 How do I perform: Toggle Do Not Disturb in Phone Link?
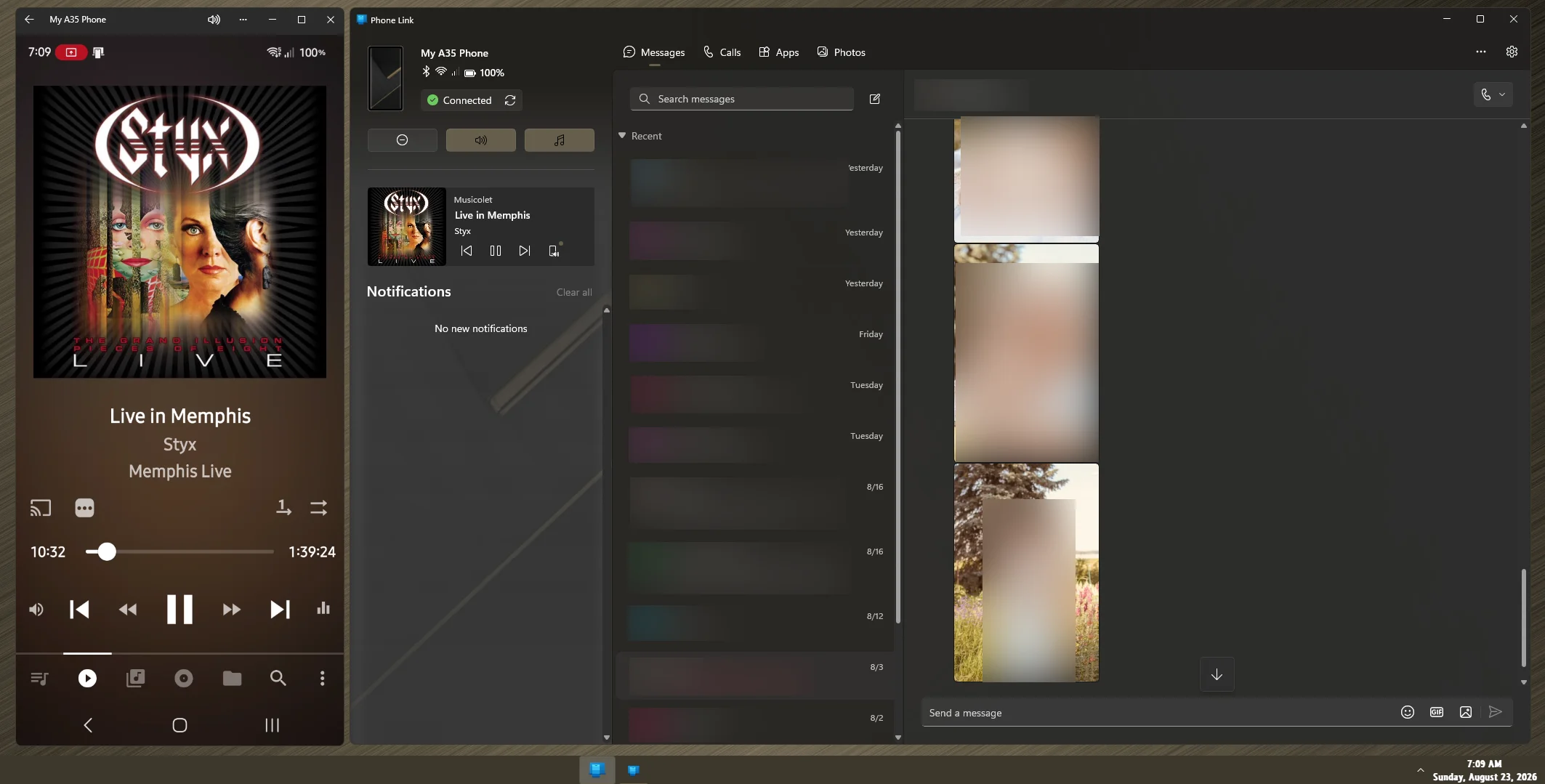tap(403, 140)
